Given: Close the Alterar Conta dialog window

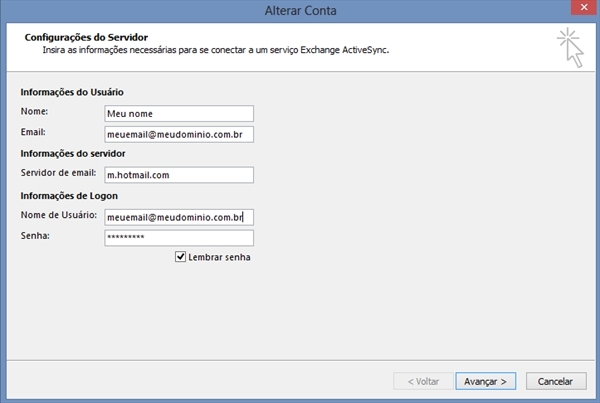Looking at the screenshot, I should [584, 7].
